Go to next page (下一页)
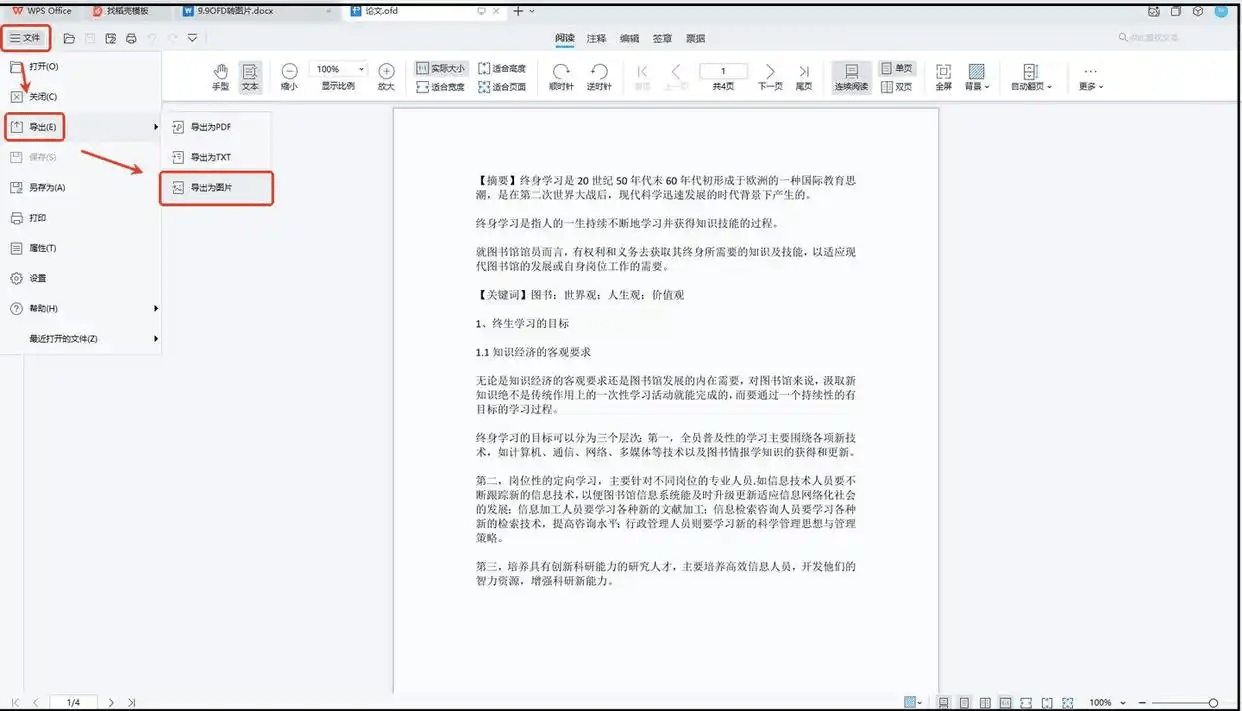This screenshot has width=1242, height=711. click(769, 77)
